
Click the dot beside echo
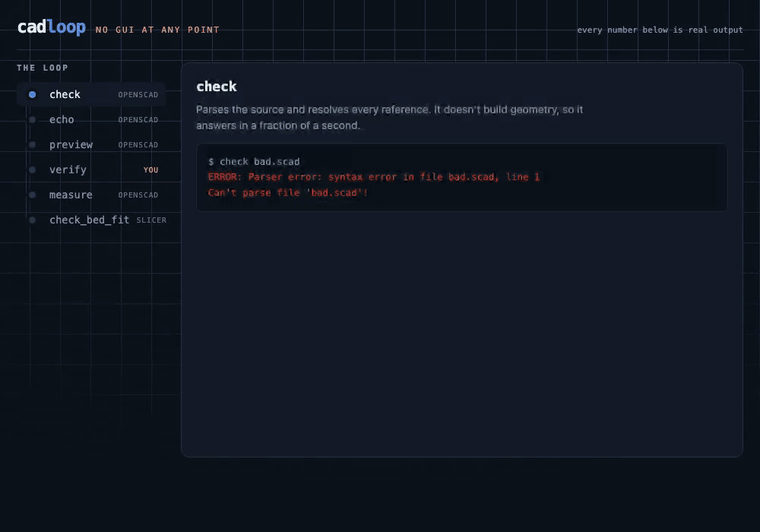32,120
